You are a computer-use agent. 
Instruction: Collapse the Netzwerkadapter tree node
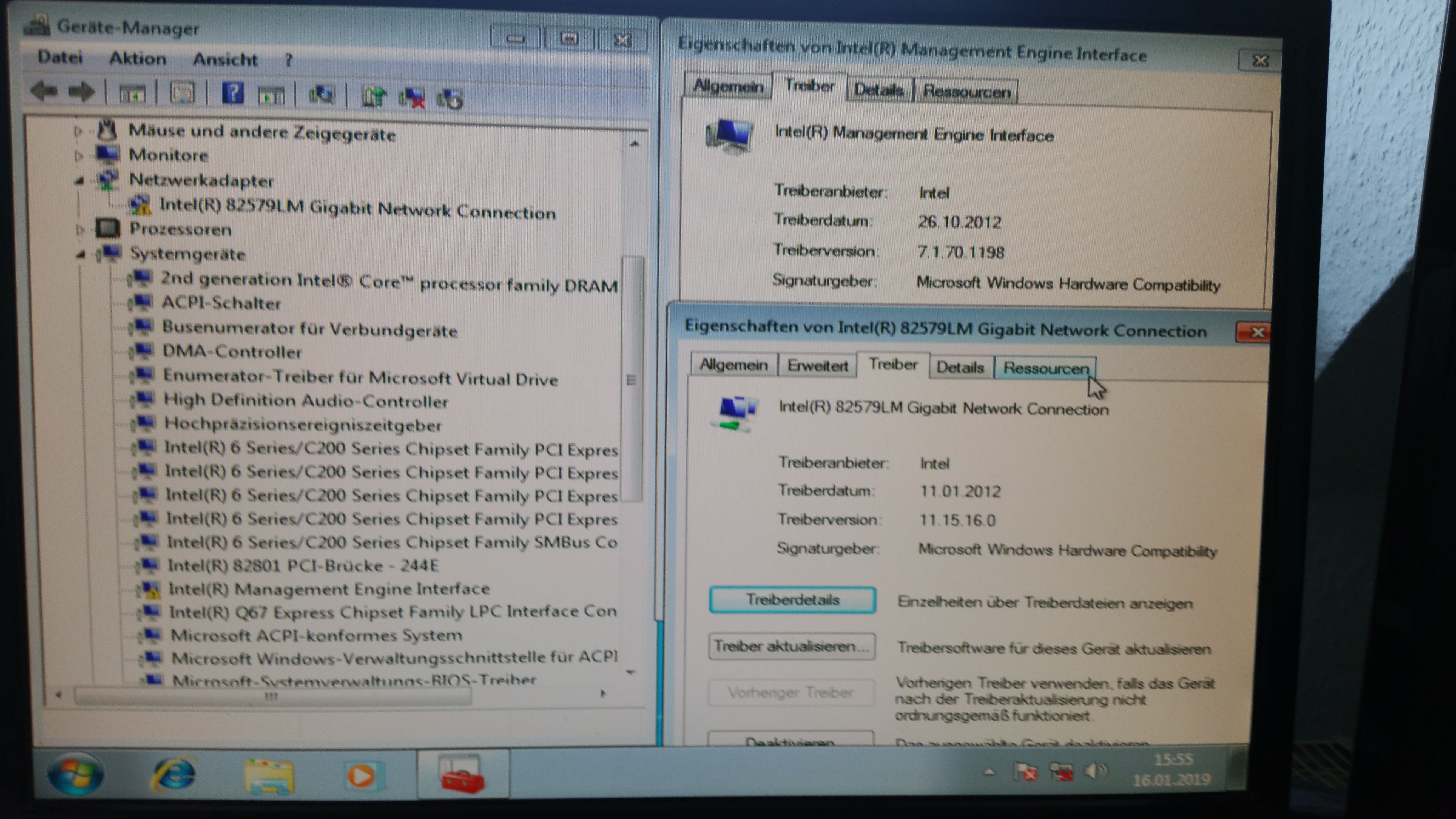point(79,180)
